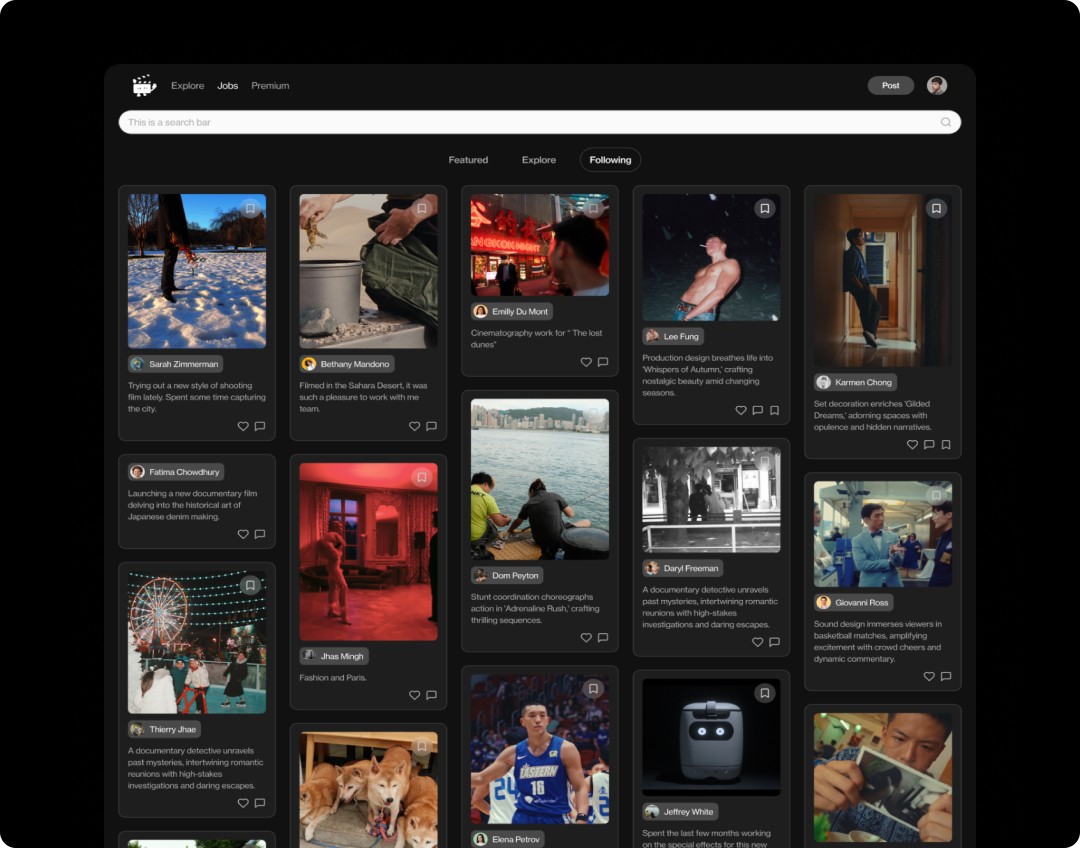The width and height of the screenshot is (1080, 848).
Task: Comment on Emilly Du Mont's post
Action: click(x=603, y=362)
